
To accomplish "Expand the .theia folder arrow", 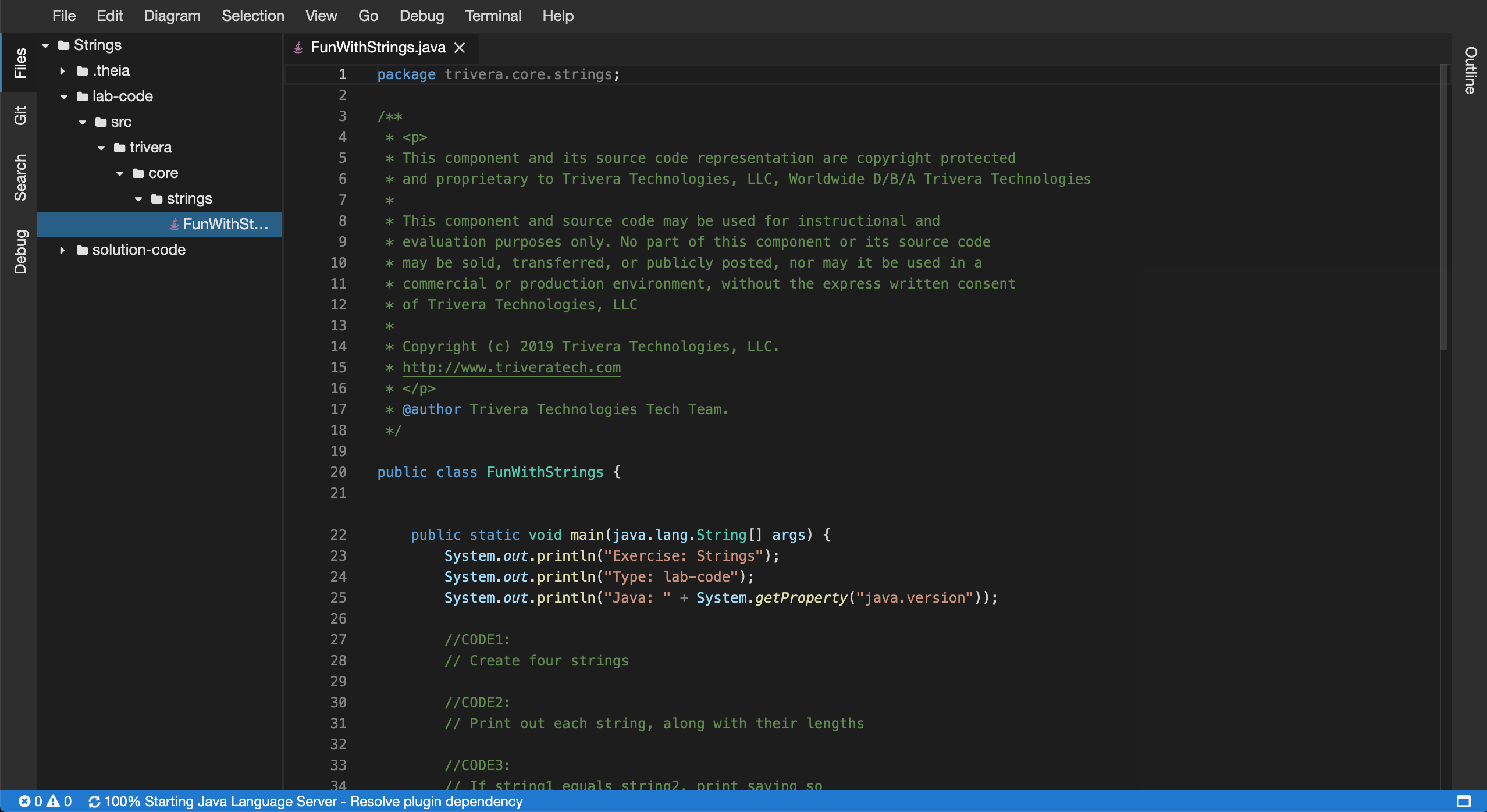I will 63,71.
